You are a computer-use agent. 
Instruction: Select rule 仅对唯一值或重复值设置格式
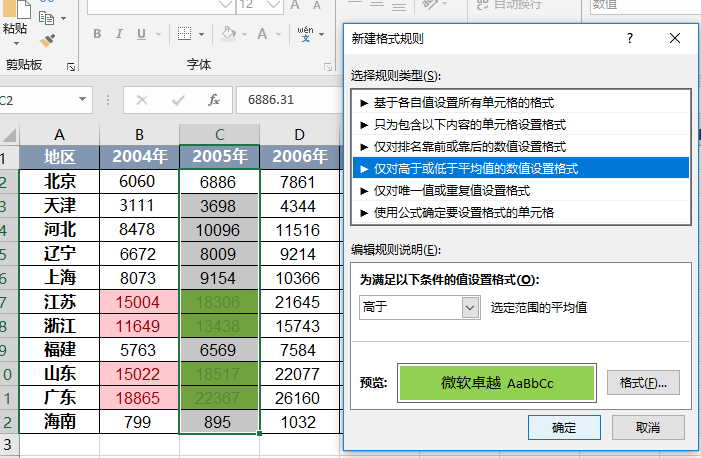[x=521, y=191]
